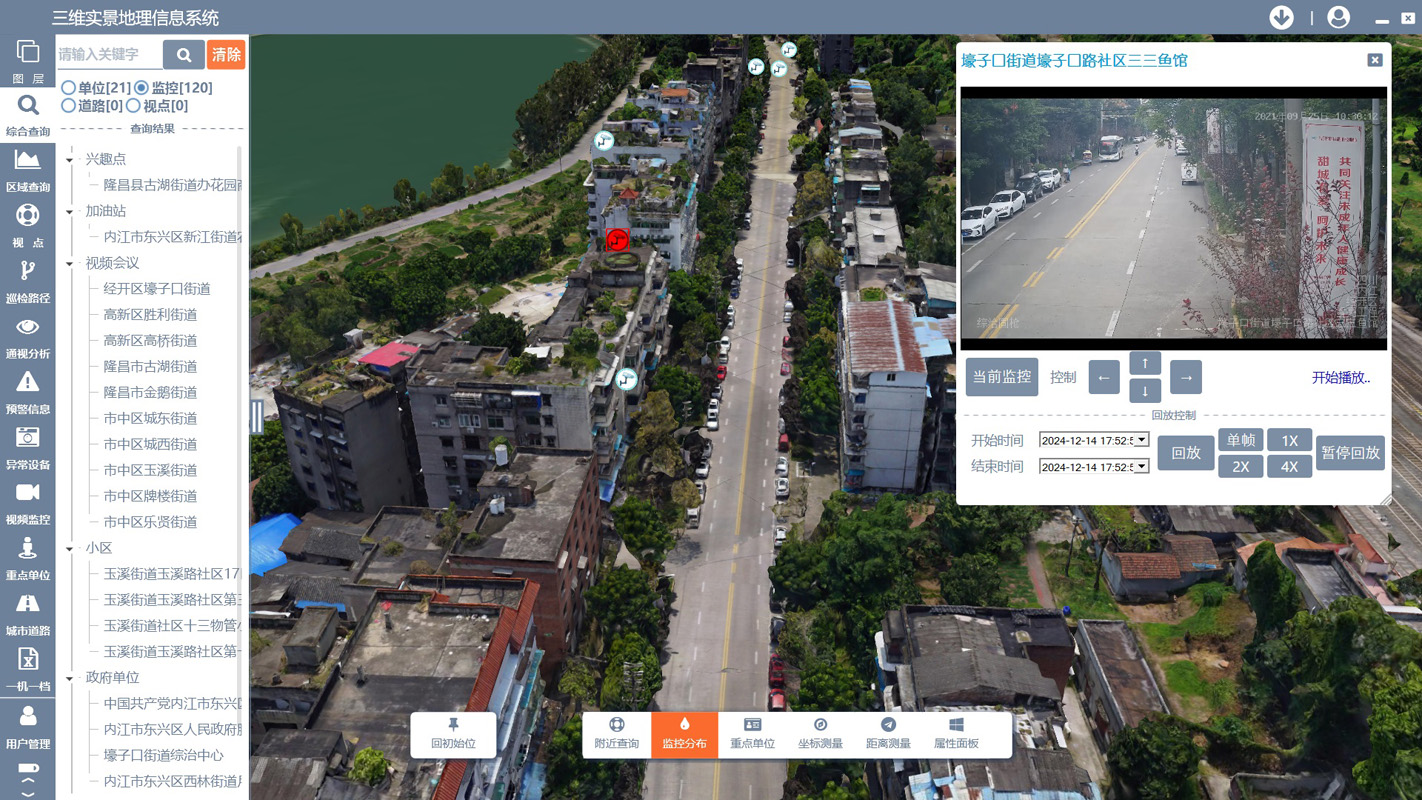Viewport: 1422px width, 800px height.
Task: Pan camera up with ↑ button
Action: click(x=1145, y=363)
